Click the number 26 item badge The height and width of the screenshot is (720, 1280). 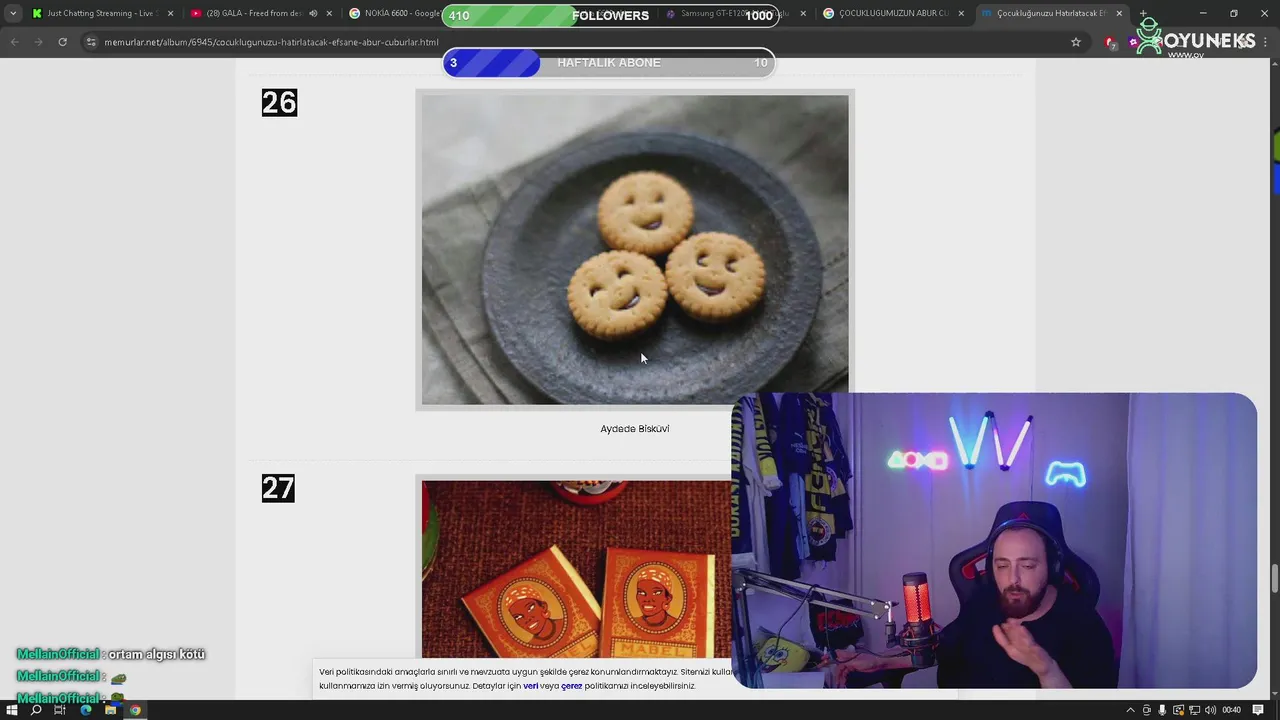(279, 103)
